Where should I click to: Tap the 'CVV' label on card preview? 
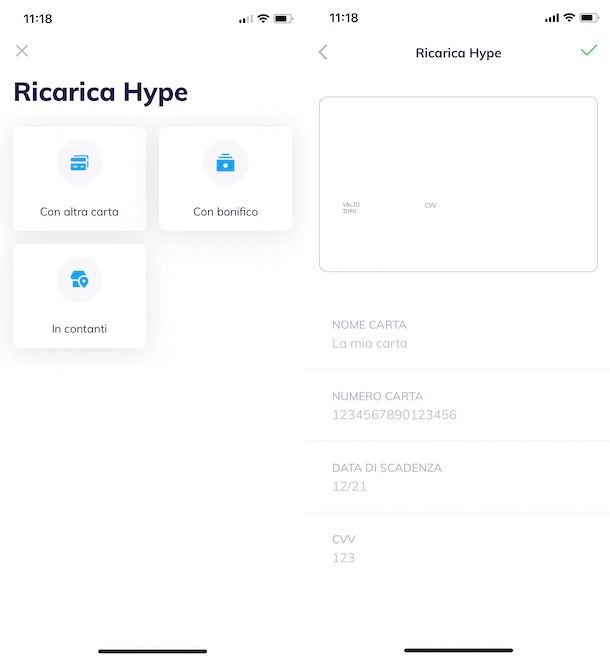coord(430,205)
